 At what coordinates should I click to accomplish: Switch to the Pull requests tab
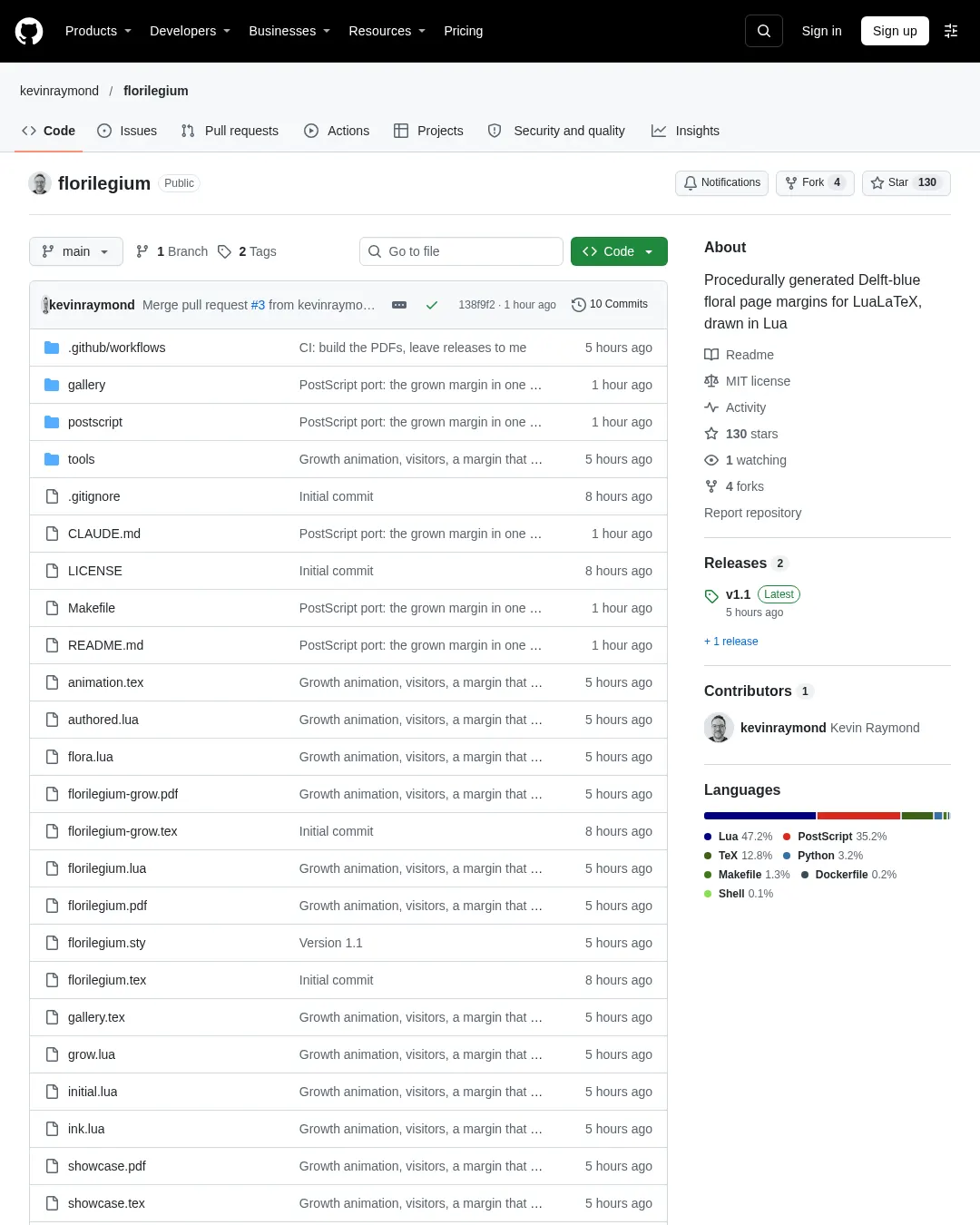tap(230, 131)
